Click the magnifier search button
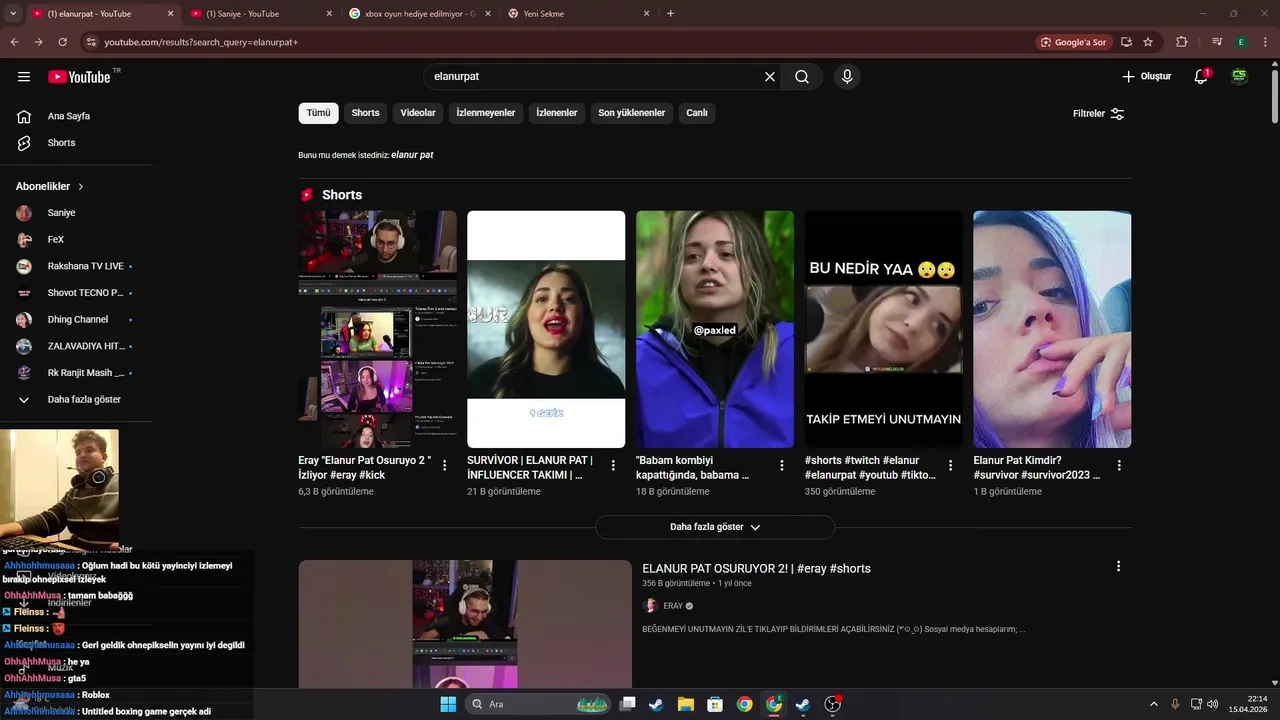1280x720 pixels. [802, 77]
